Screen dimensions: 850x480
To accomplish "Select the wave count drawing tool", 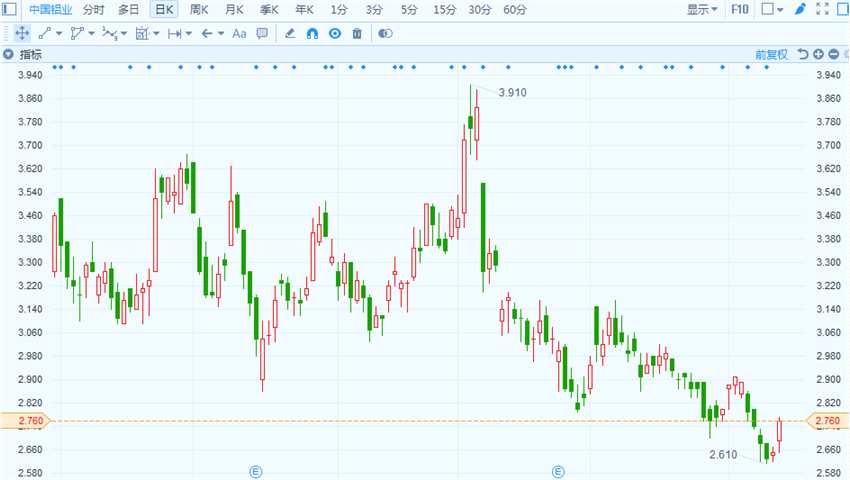I will point(110,34).
